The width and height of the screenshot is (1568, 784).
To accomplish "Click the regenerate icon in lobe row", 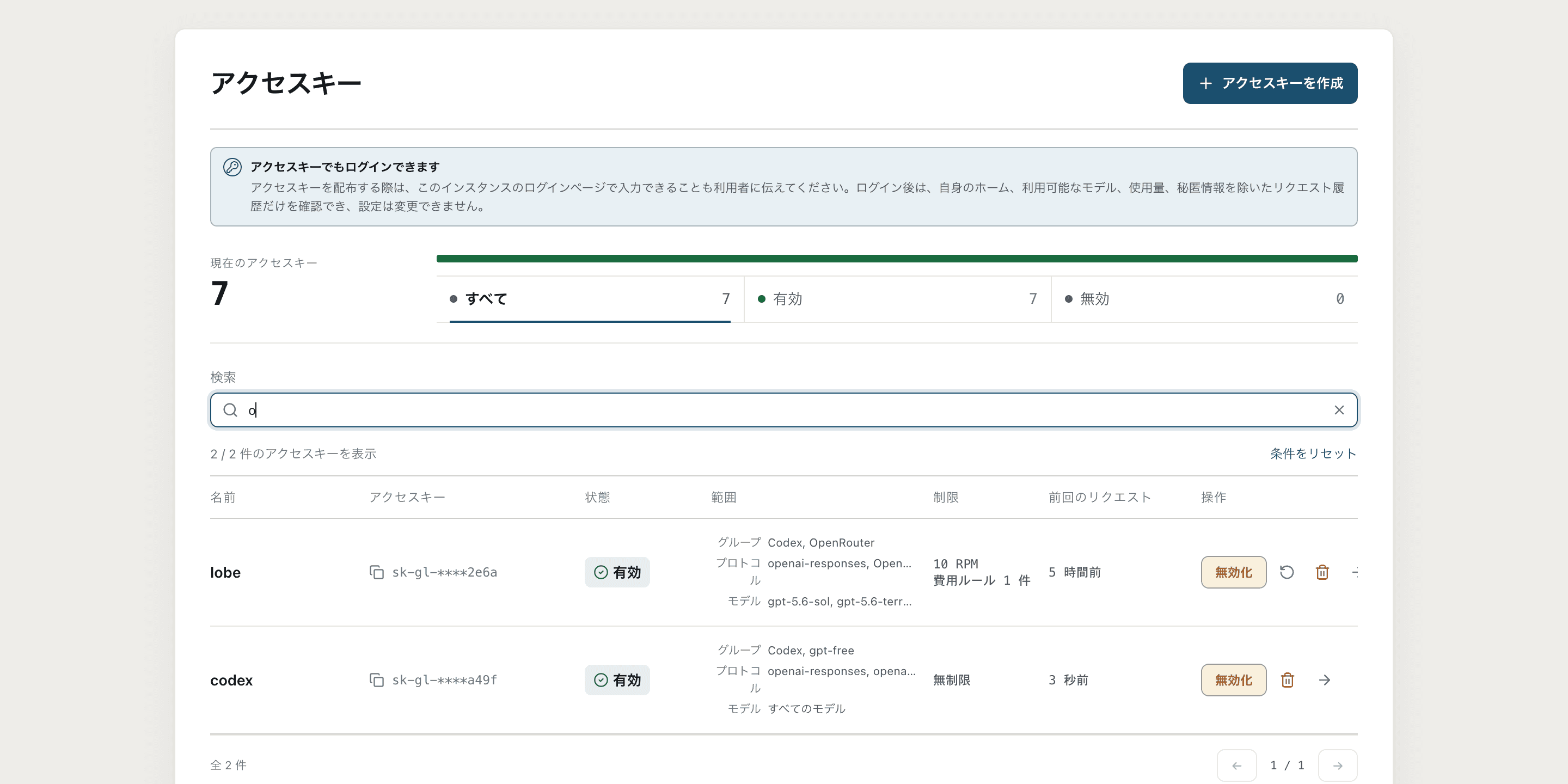I will pyautogui.click(x=1287, y=572).
